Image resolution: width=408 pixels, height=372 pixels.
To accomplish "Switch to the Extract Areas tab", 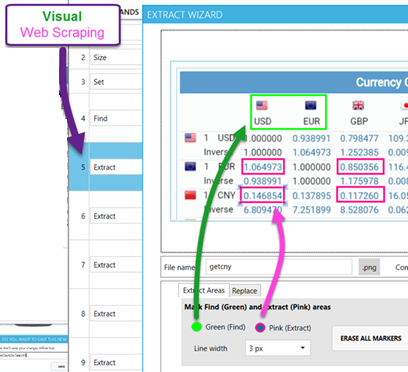I will (x=204, y=290).
